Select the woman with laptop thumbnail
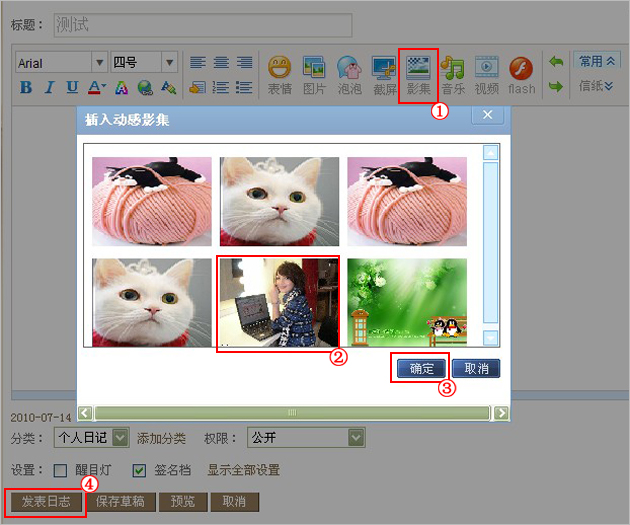 tap(279, 302)
